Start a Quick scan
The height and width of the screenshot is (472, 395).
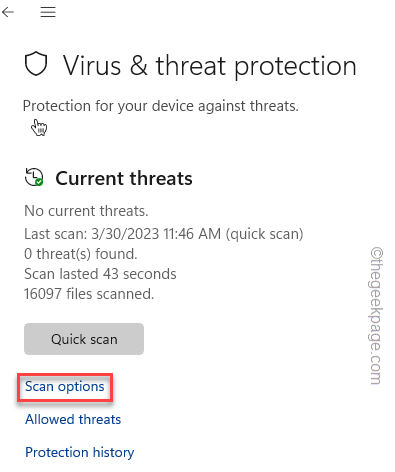pyautogui.click(x=84, y=339)
